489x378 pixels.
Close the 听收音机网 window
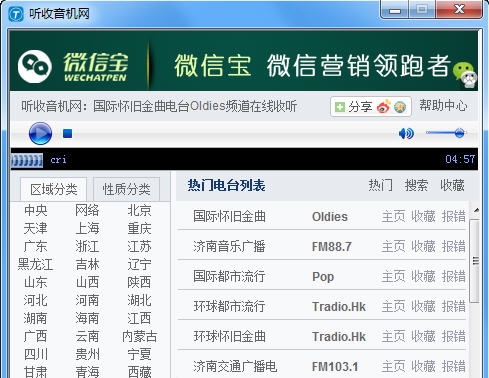point(459,9)
